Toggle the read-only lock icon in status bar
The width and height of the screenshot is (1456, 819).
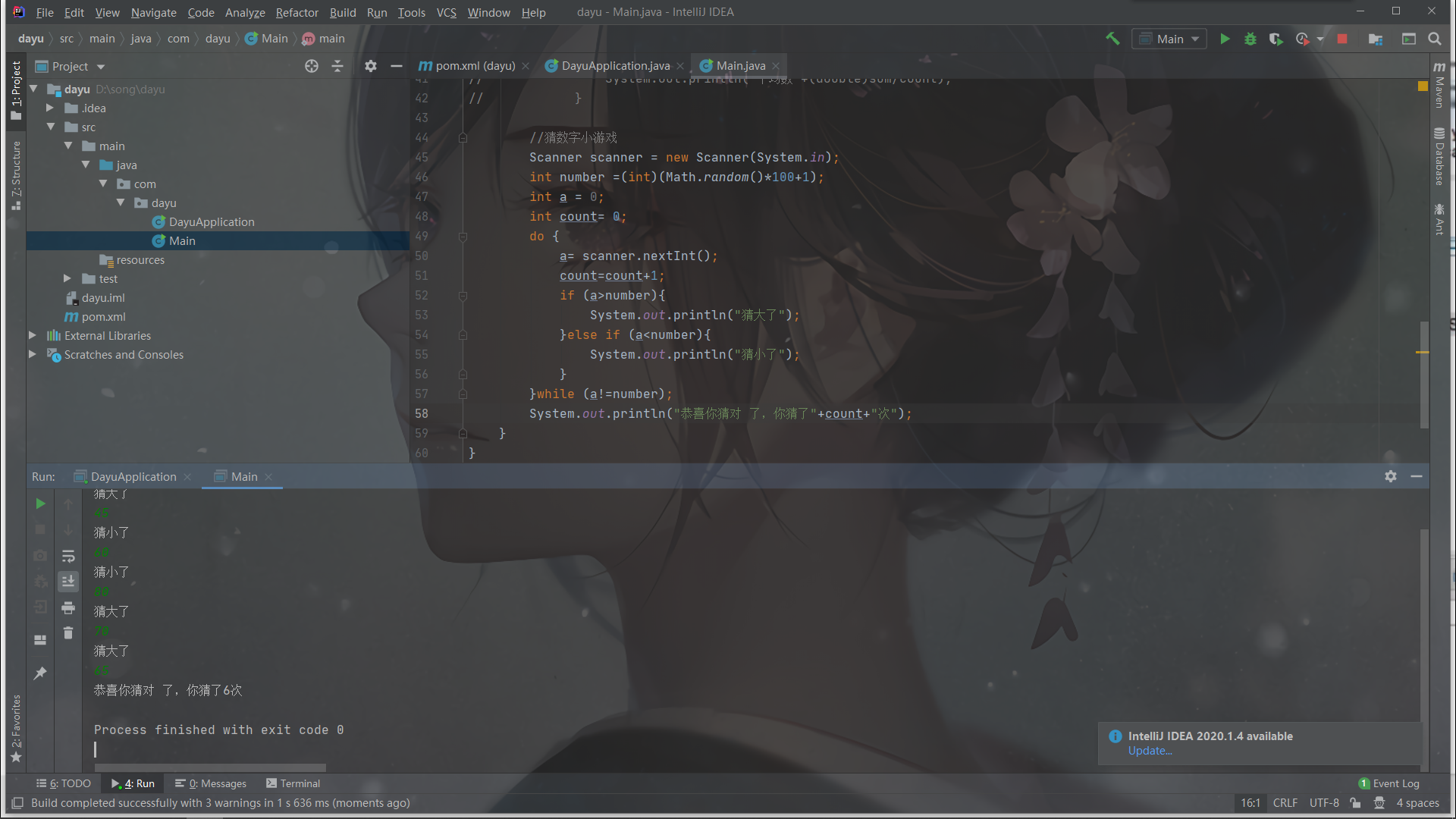click(x=1356, y=803)
